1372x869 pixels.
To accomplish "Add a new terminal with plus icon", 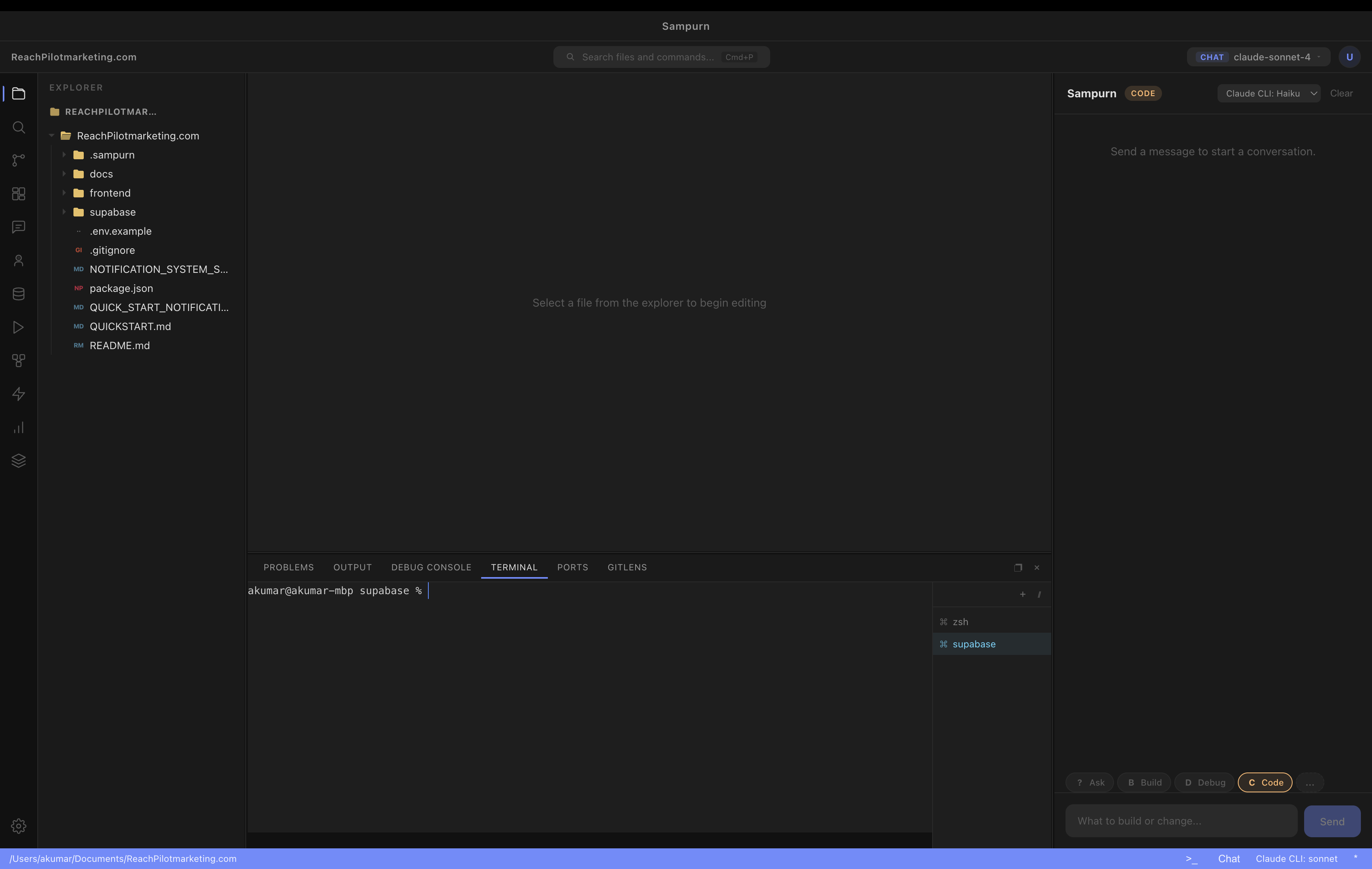I will coord(1023,594).
